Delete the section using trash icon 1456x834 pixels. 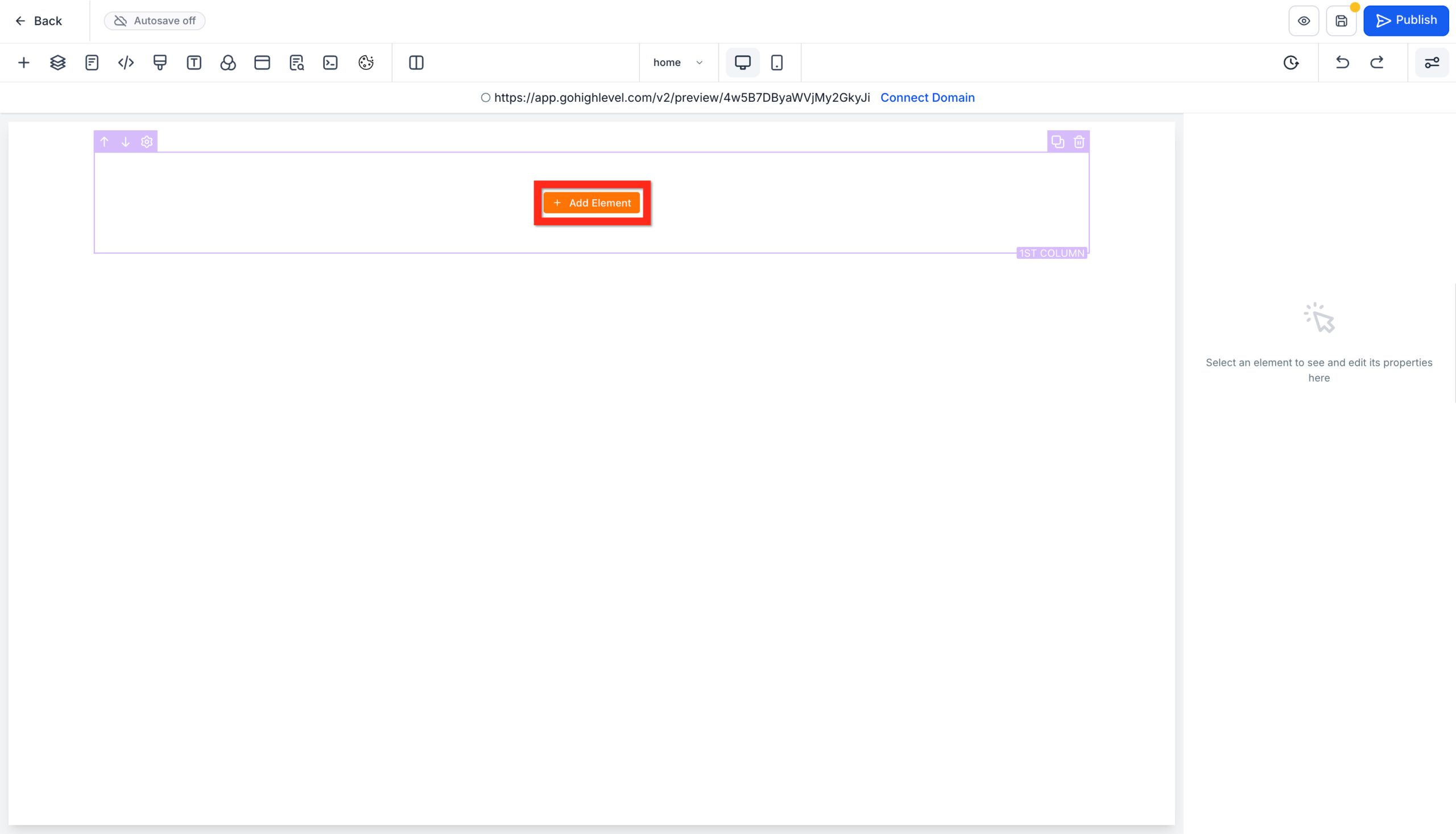1079,142
